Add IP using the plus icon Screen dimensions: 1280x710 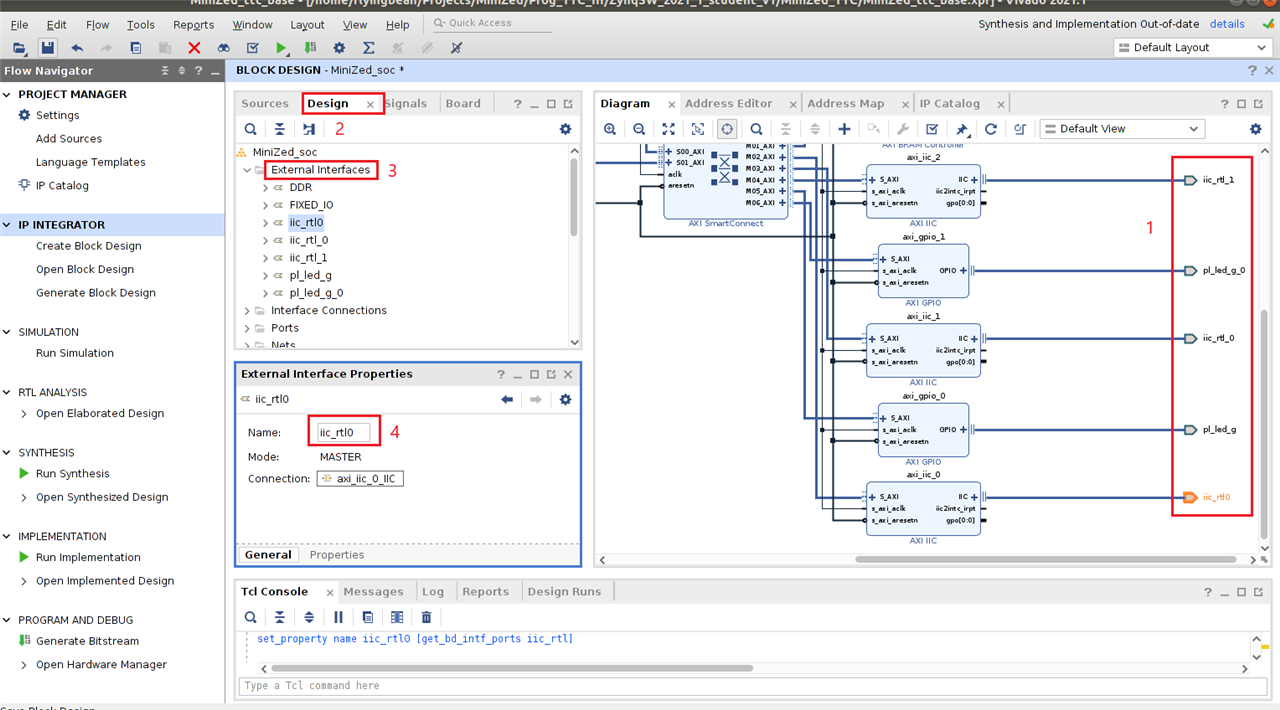click(844, 129)
